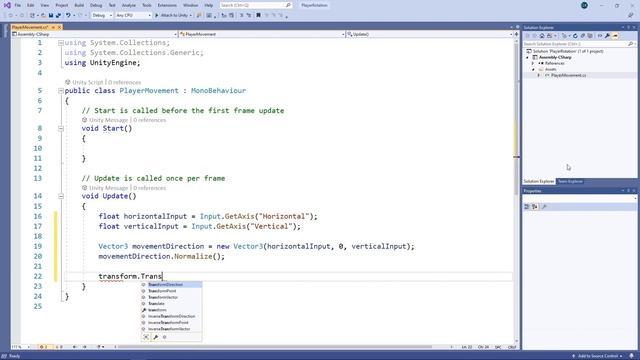This screenshot has height=360, width=640.
Task: Select InverseTransformDirection in IntelliSense list
Action: 171,316
